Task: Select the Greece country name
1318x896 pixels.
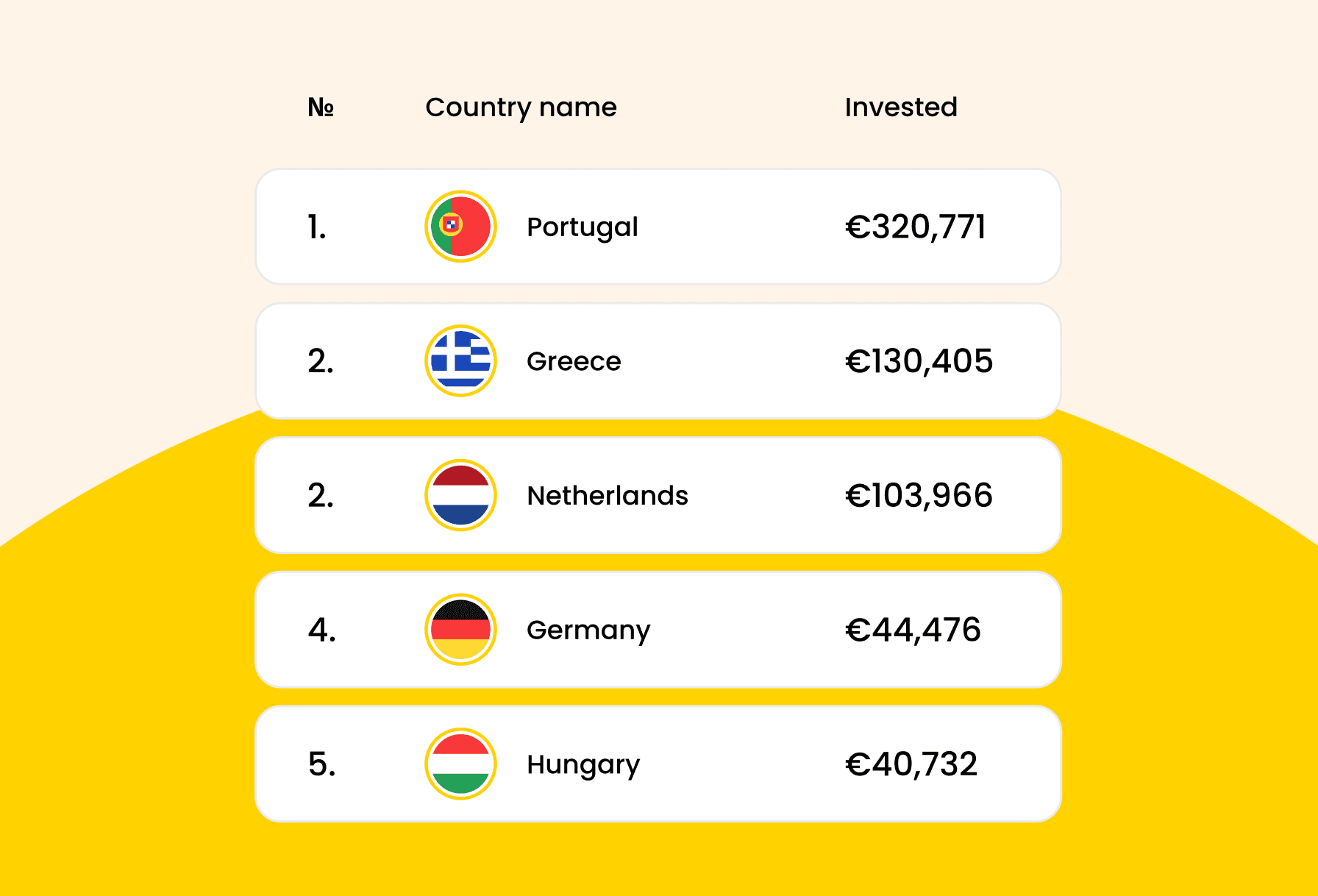Action: point(574,361)
